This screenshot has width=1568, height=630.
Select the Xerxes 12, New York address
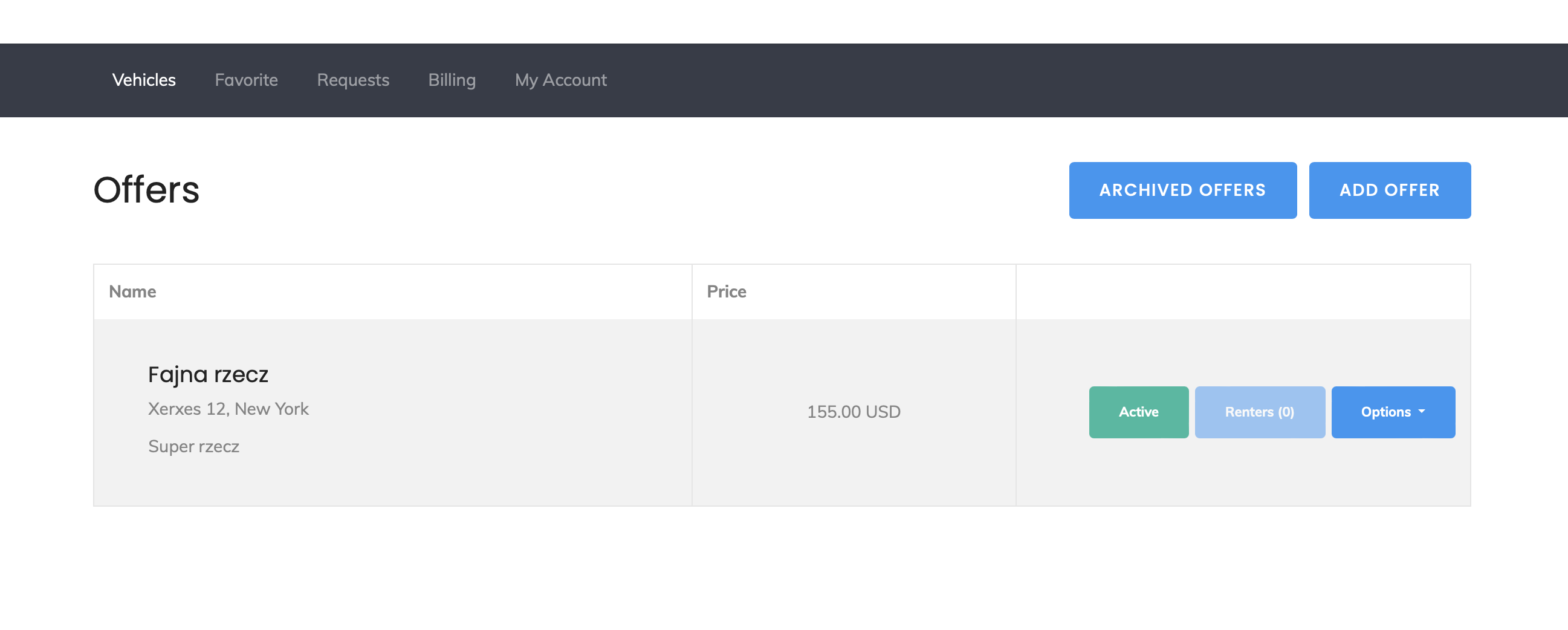[228, 409]
